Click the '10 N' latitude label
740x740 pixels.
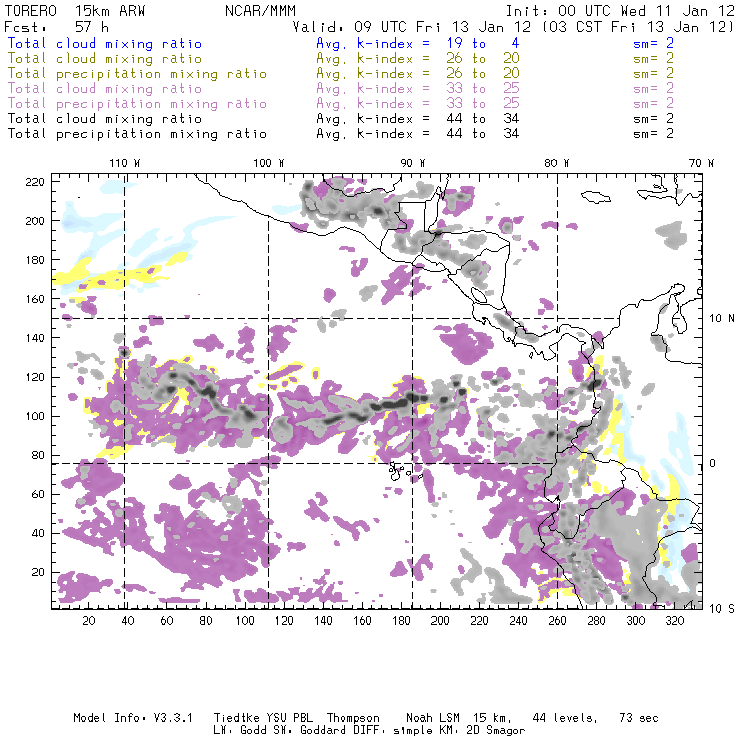pos(722,319)
